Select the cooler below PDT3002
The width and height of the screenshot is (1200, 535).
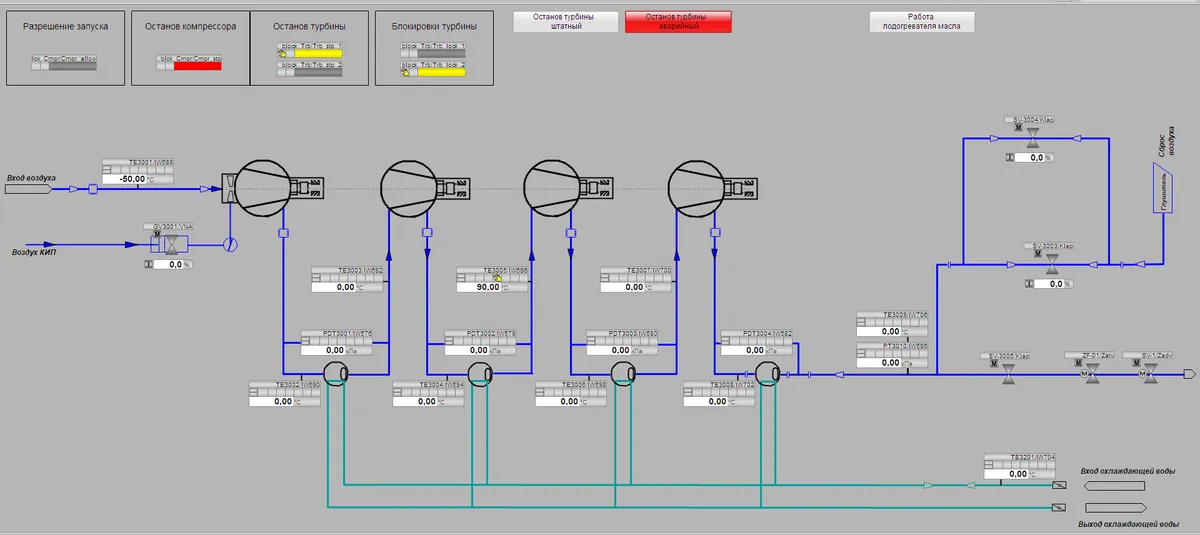pos(480,374)
